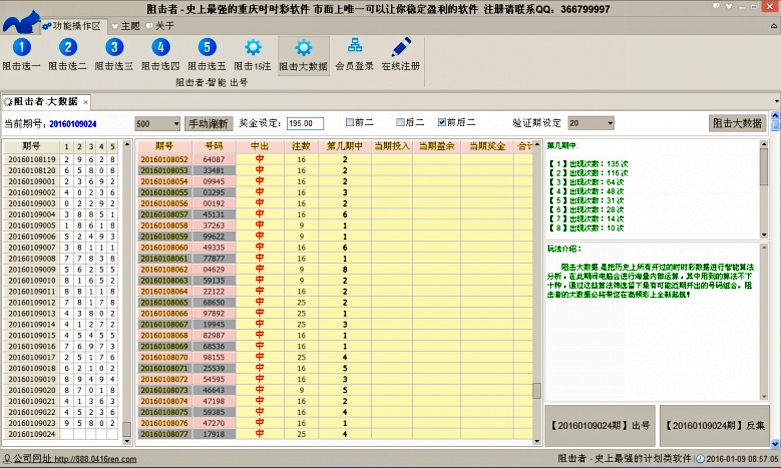Screen dimensions: 781x468
Task: Uncheck the 前后二 checkbox
Action: [x=442, y=122]
